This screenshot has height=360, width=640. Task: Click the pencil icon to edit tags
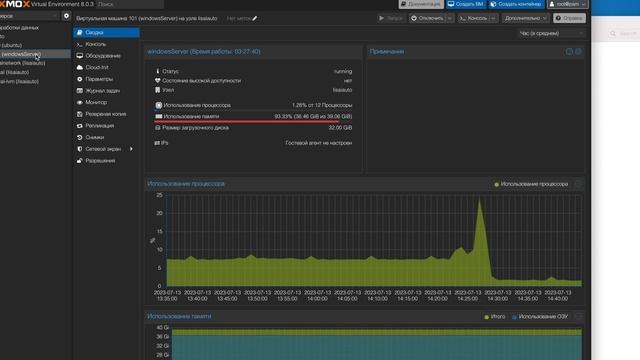tap(255, 18)
